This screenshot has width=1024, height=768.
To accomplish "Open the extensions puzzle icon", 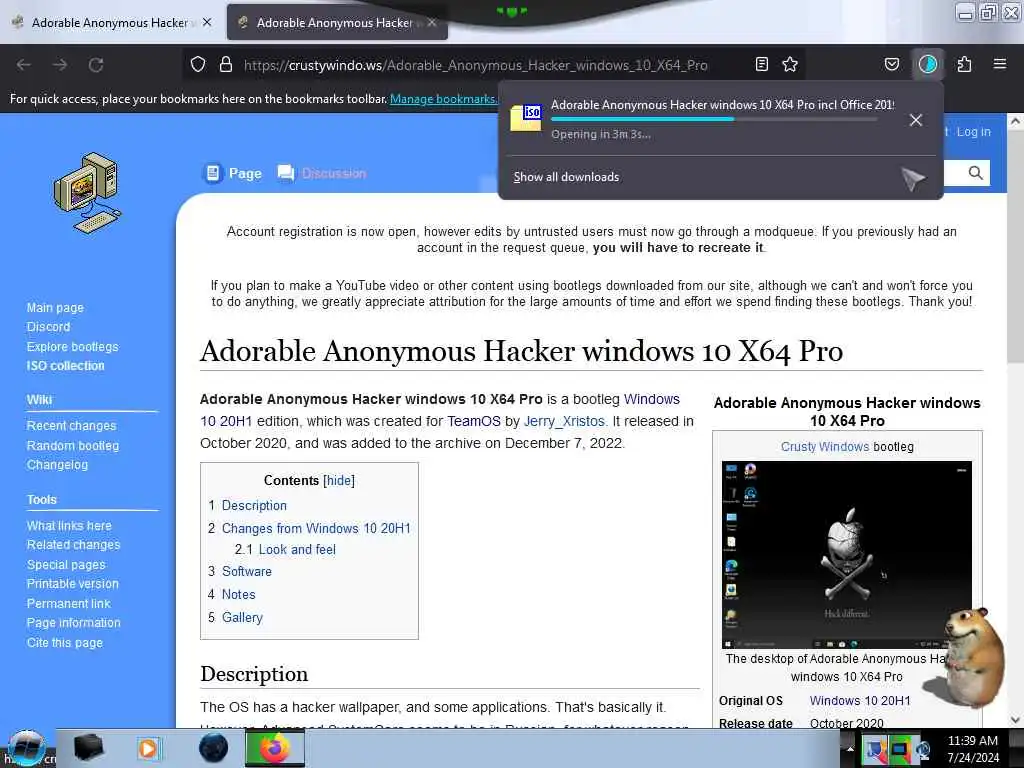I will coord(964,64).
